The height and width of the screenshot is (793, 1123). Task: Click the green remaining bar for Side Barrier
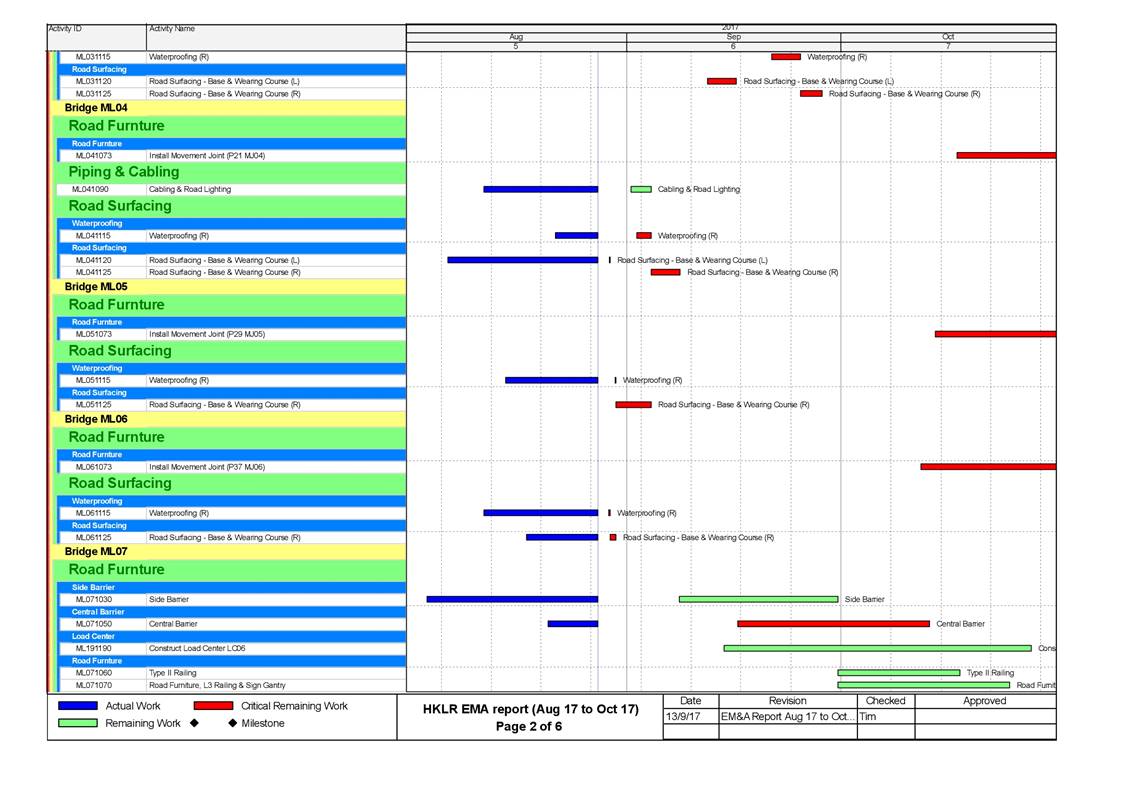pos(758,599)
